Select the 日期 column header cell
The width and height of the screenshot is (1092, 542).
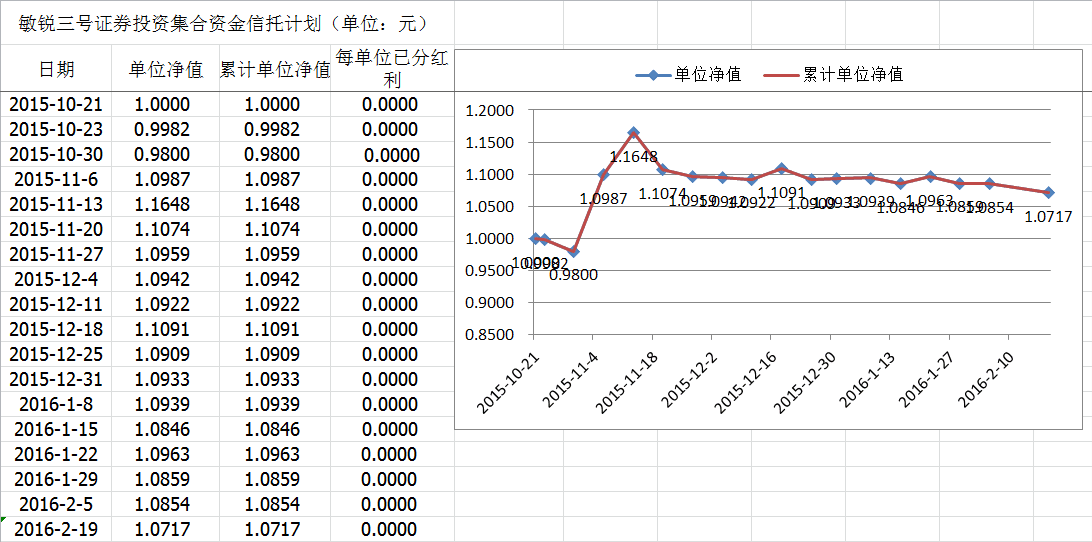tap(56, 69)
